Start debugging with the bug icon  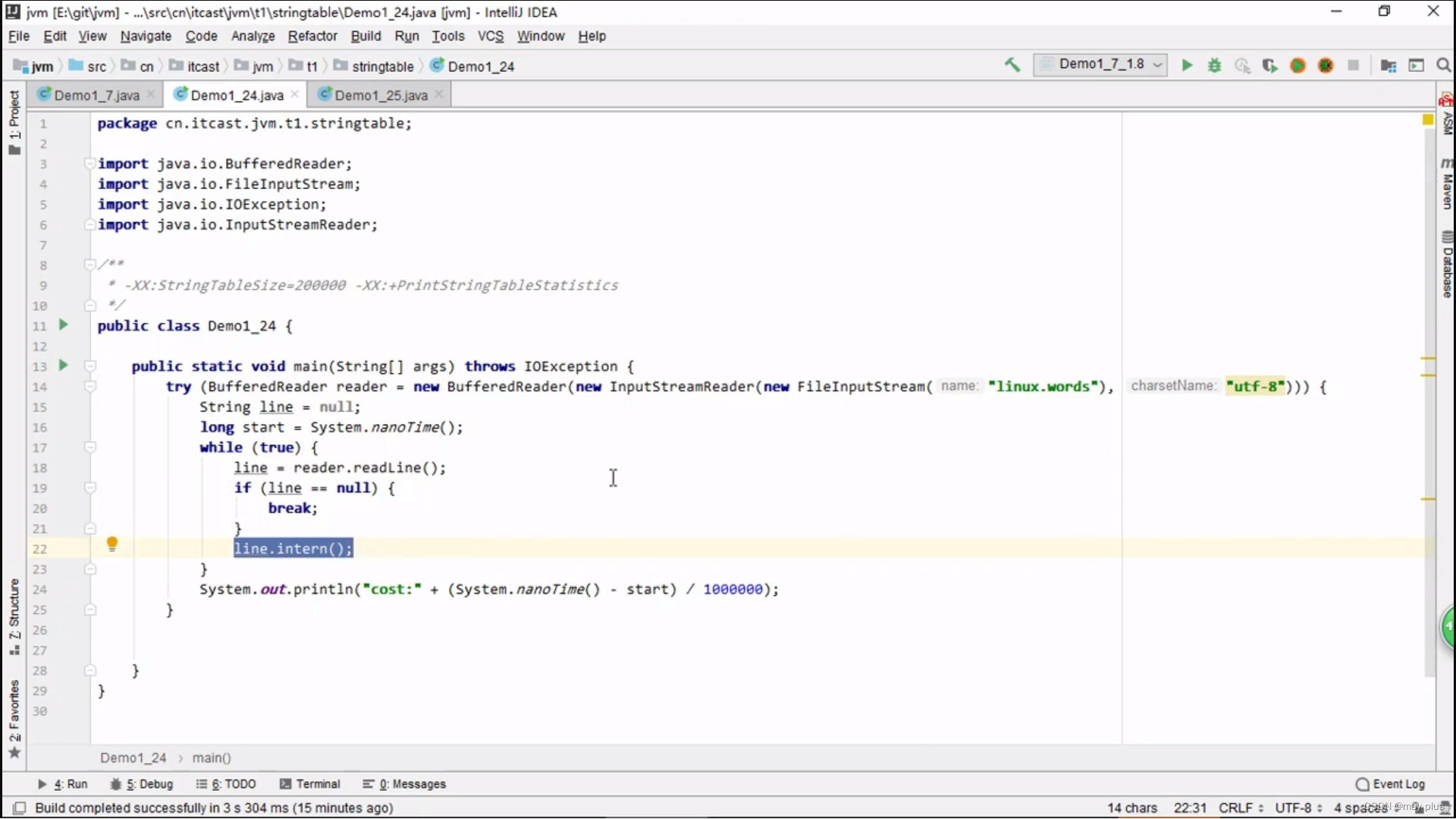[1215, 65]
